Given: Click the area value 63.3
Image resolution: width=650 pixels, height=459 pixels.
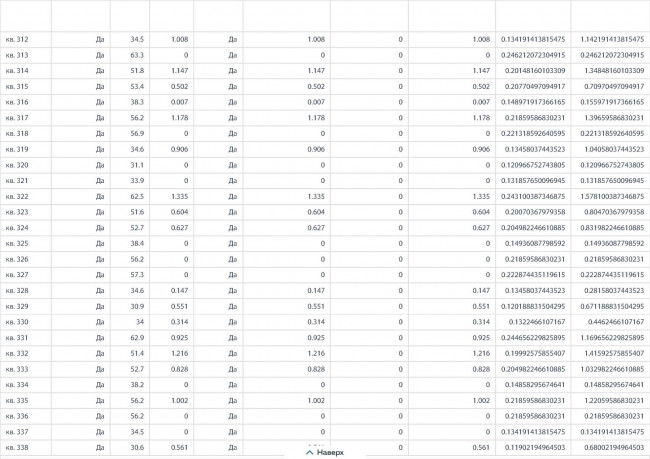Looking at the screenshot, I should tap(137, 55).
